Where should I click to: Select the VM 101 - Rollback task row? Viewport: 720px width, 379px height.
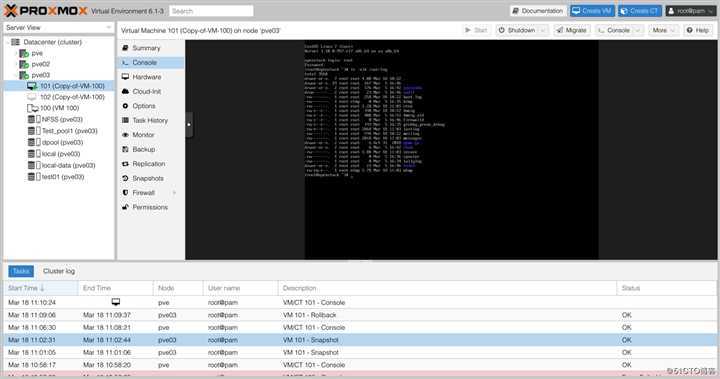click(360, 315)
